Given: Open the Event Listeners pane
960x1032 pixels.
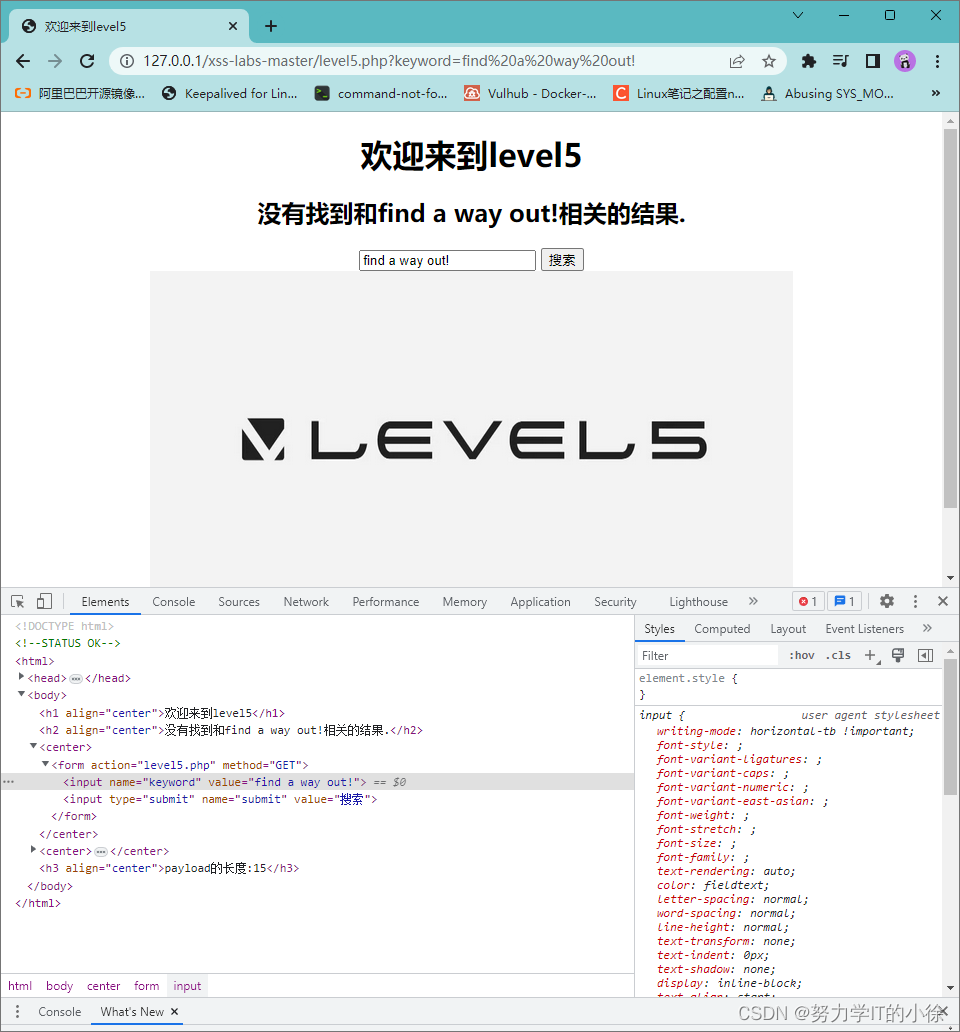Looking at the screenshot, I should pyautogui.click(x=865, y=629).
